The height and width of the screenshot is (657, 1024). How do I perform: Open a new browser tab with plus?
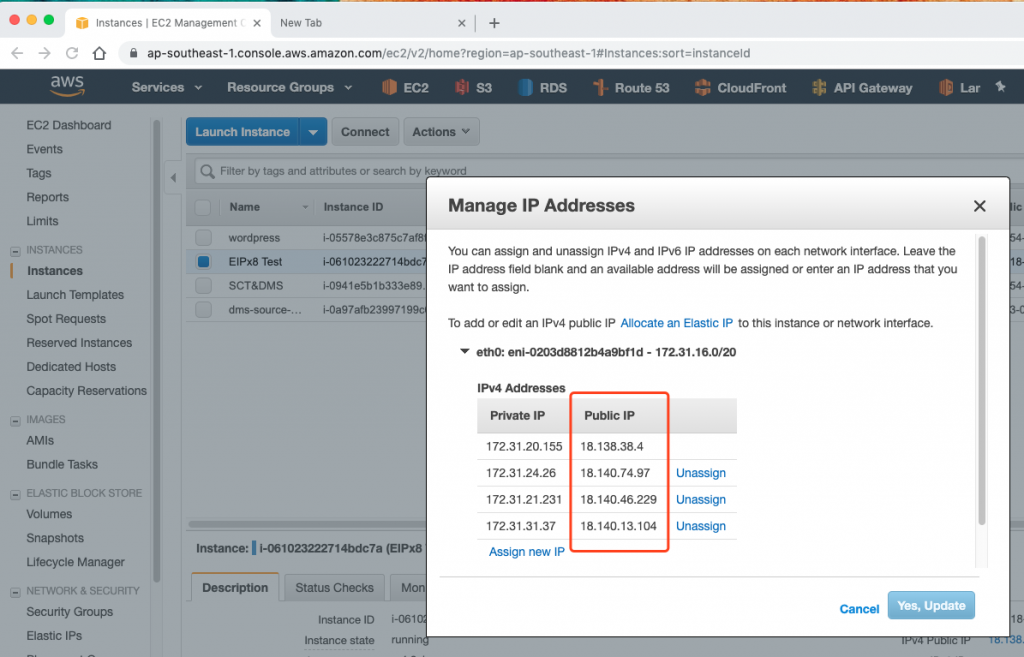[494, 24]
